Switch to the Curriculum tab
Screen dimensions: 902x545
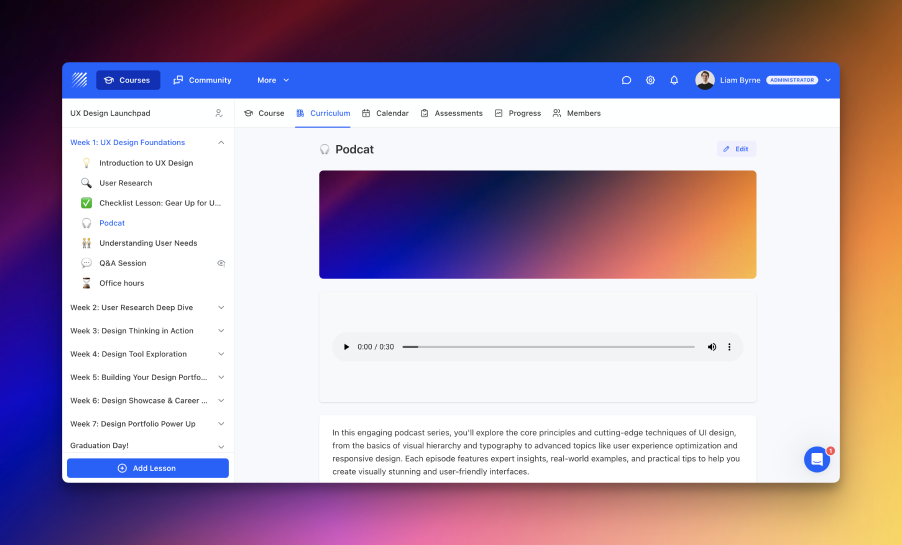323,113
